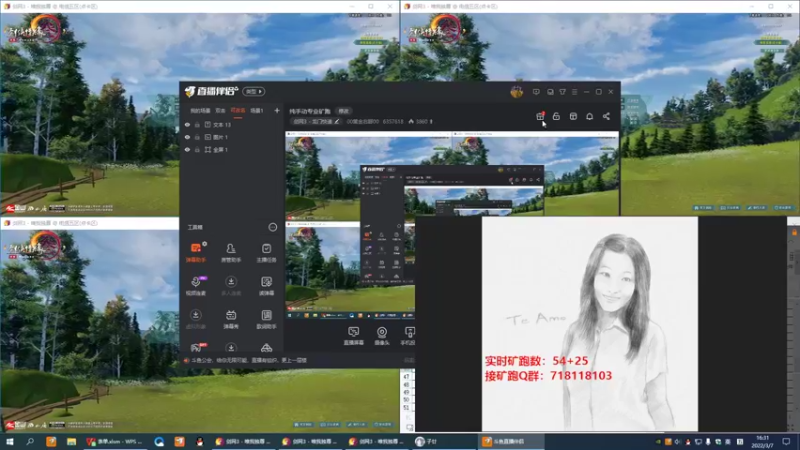Toggle visibility of 全屏 1 layer
800x450 pixels.
pyautogui.click(x=187, y=149)
